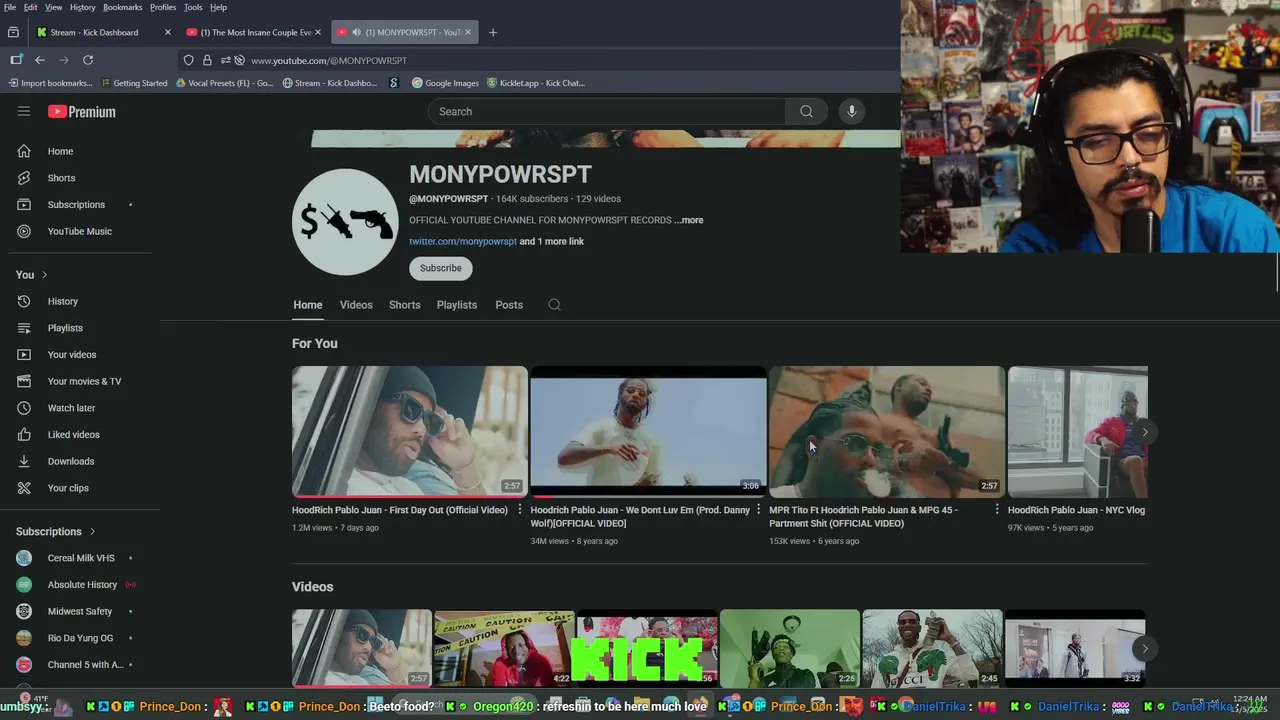Switch to The Most Insane Couple tab
Viewport: 1280px width, 720px height.
pyautogui.click(x=254, y=32)
